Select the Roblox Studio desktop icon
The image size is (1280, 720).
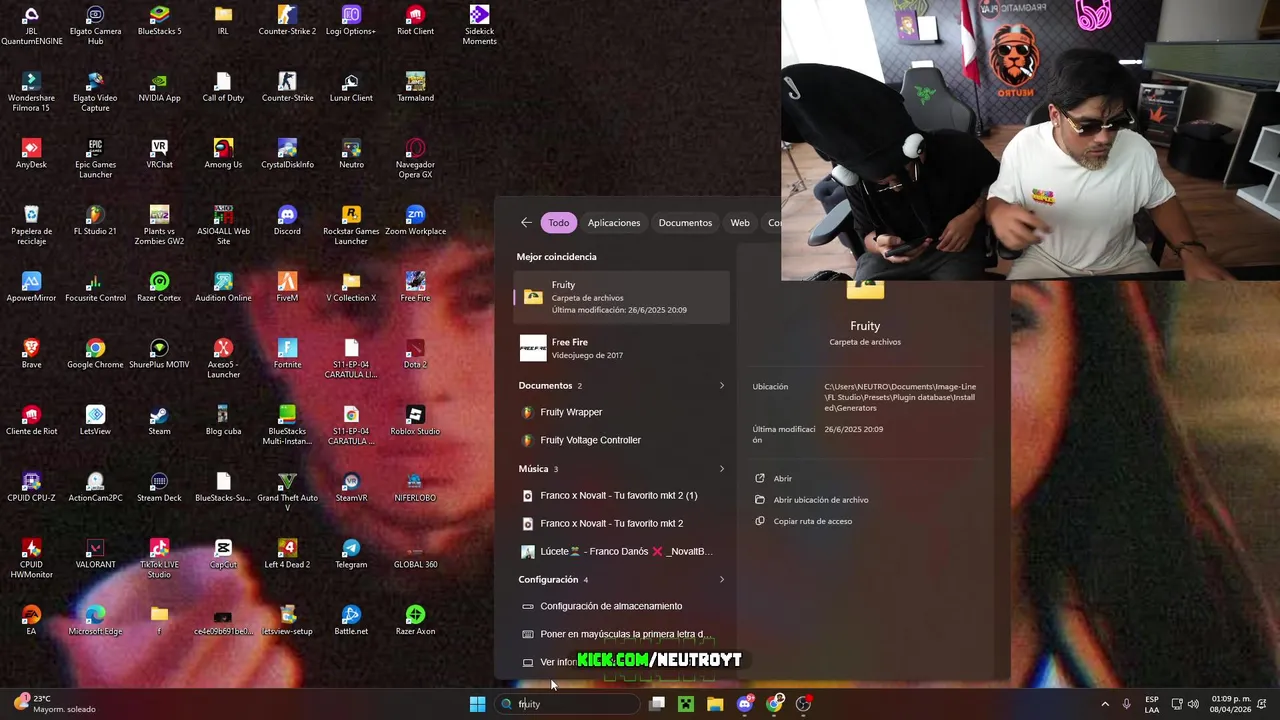415,421
